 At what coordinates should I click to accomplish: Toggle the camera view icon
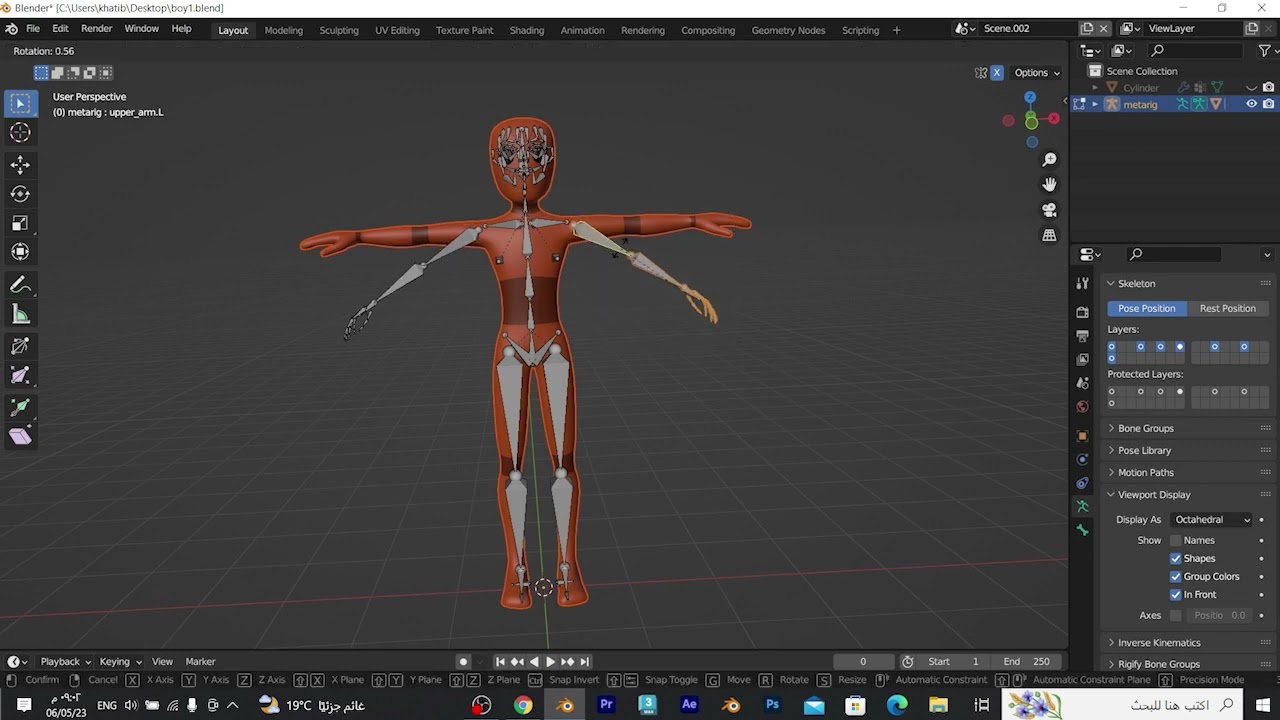click(x=1049, y=210)
